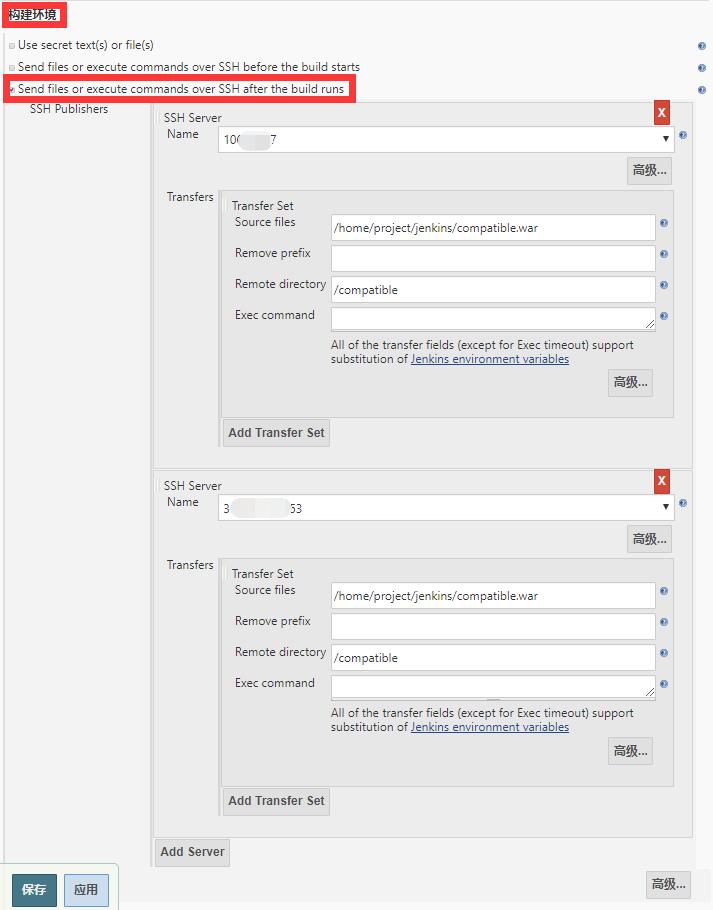Open help icon for first Source files field

[664, 223]
